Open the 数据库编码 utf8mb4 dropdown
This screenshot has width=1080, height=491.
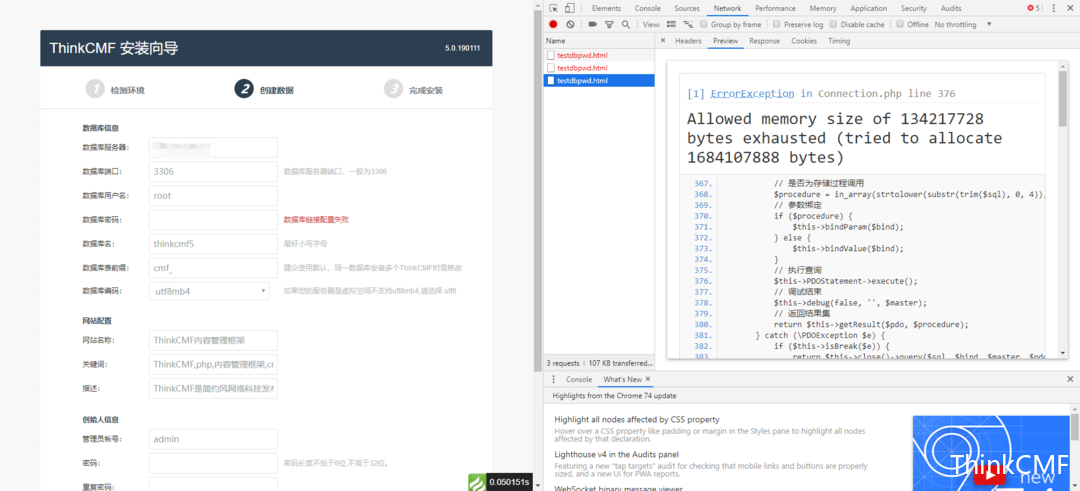[209, 291]
